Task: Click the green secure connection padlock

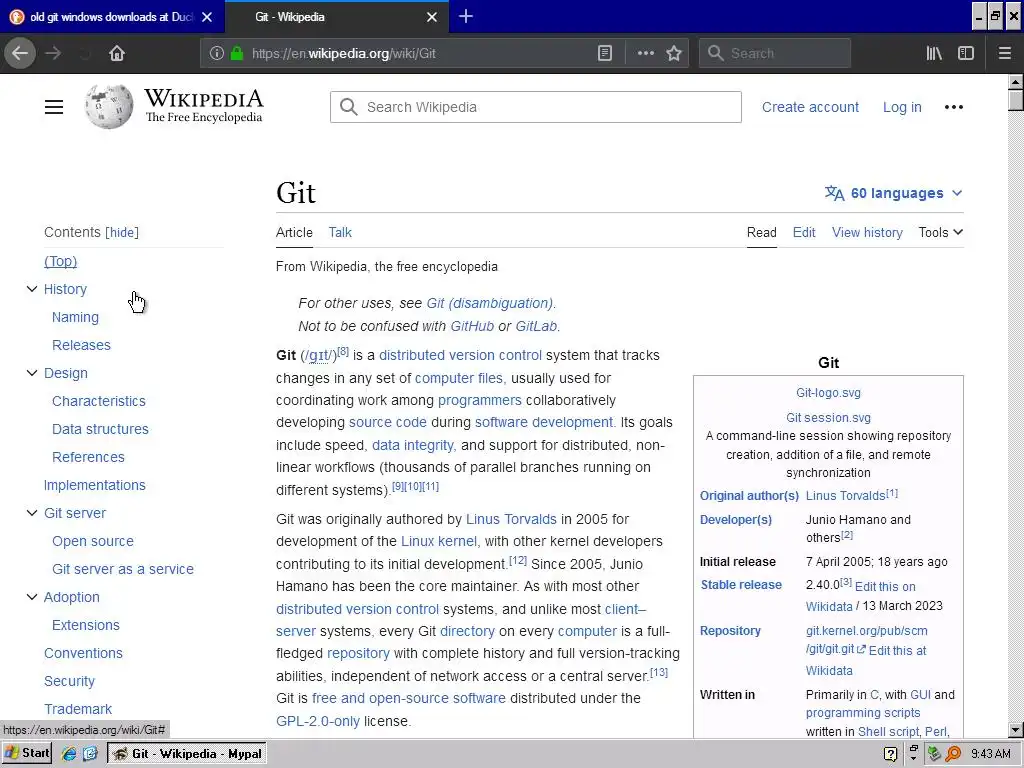Action: 237,54
